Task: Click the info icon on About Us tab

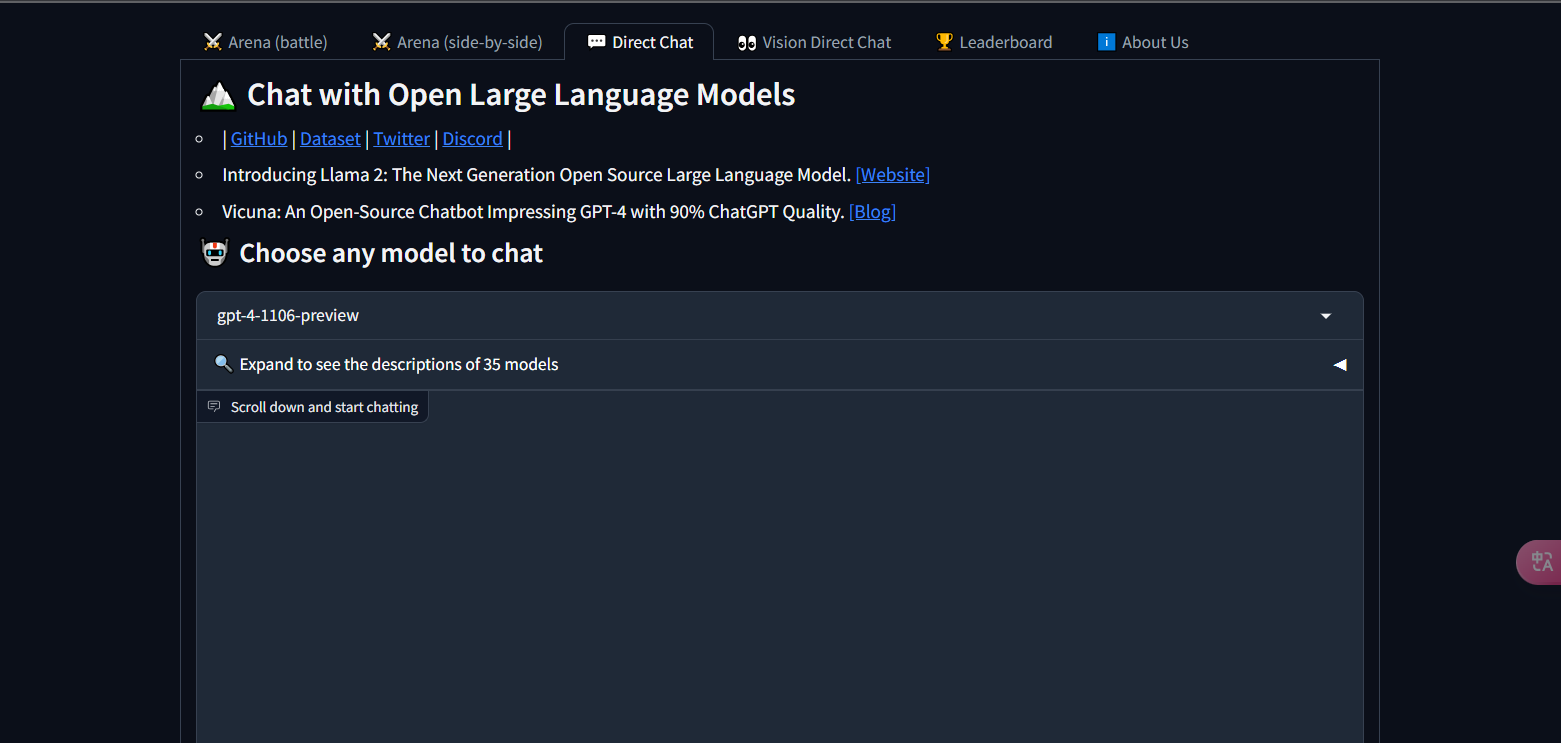Action: pyautogui.click(x=1106, y=42)
